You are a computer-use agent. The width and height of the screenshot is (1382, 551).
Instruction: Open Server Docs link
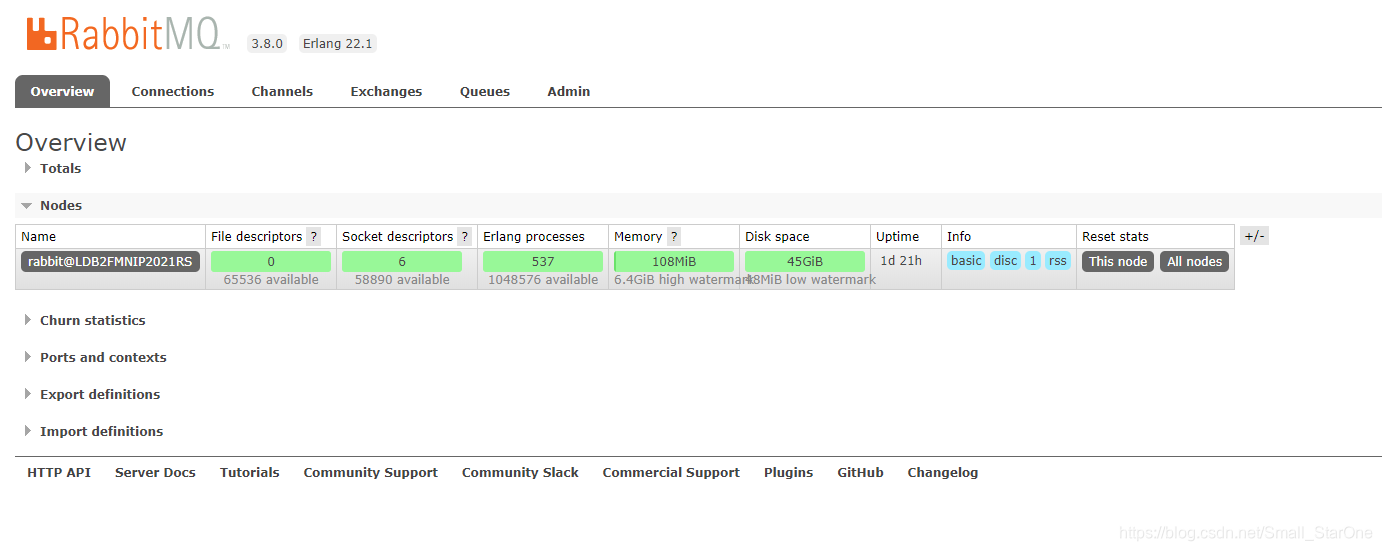[x=155, y=472]
